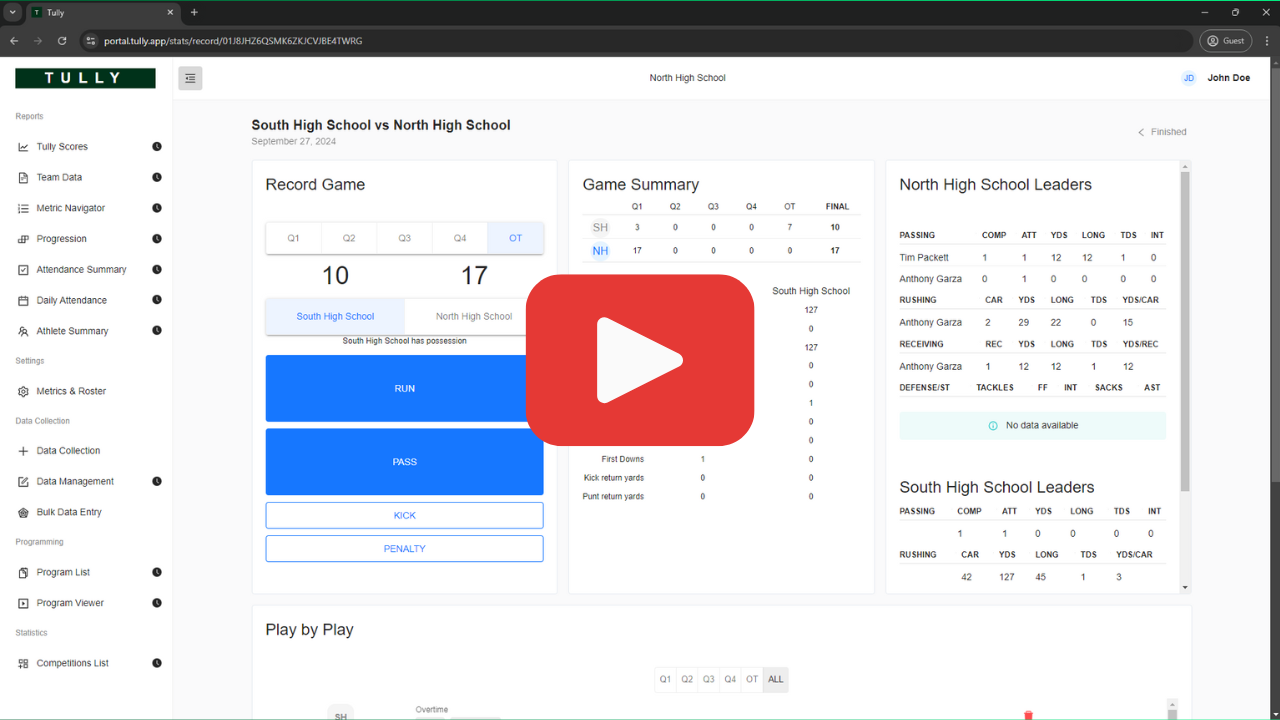The width and height of the screenshot is (1280, 720).
Task: Record a RUN play
Action: 404,388
